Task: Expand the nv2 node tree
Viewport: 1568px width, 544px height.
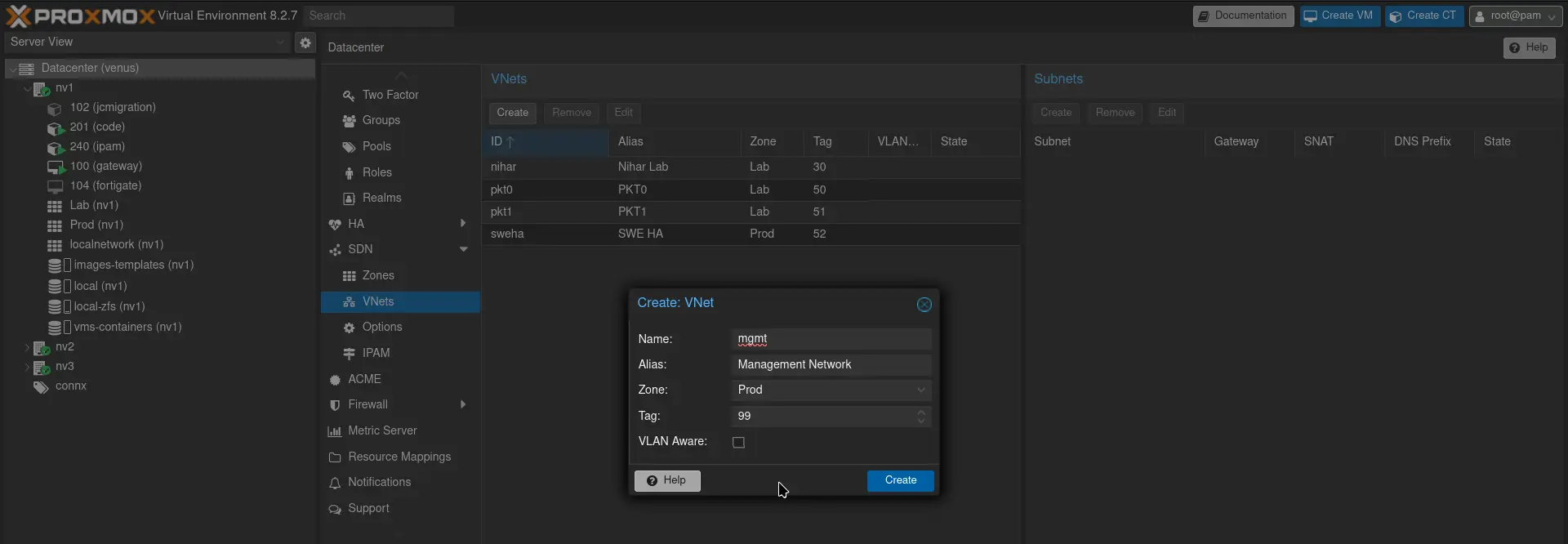Action: click(x=27, y=347)
